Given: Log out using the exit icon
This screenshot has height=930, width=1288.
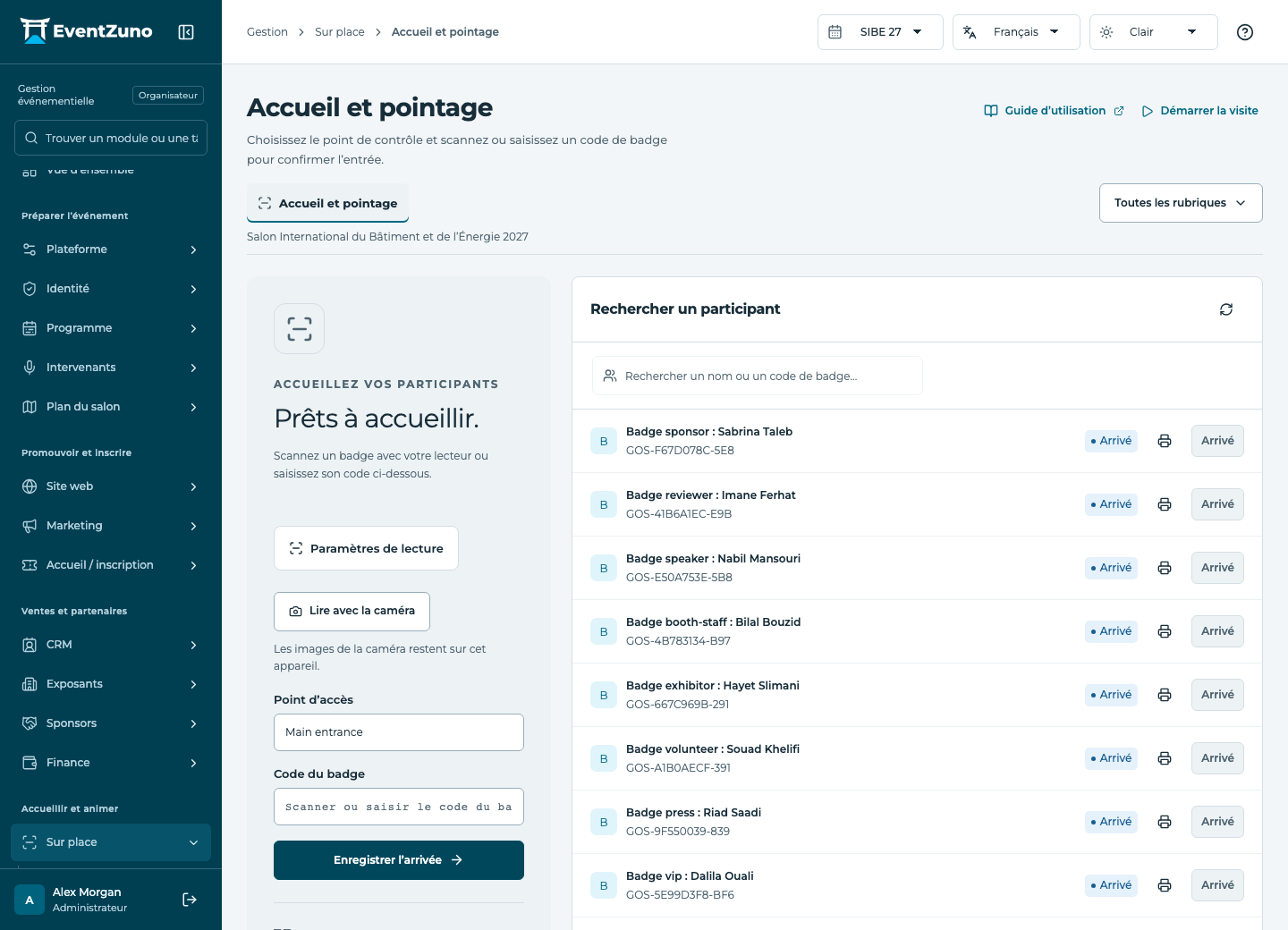Looking at the screenshot, I should point(190,900).
